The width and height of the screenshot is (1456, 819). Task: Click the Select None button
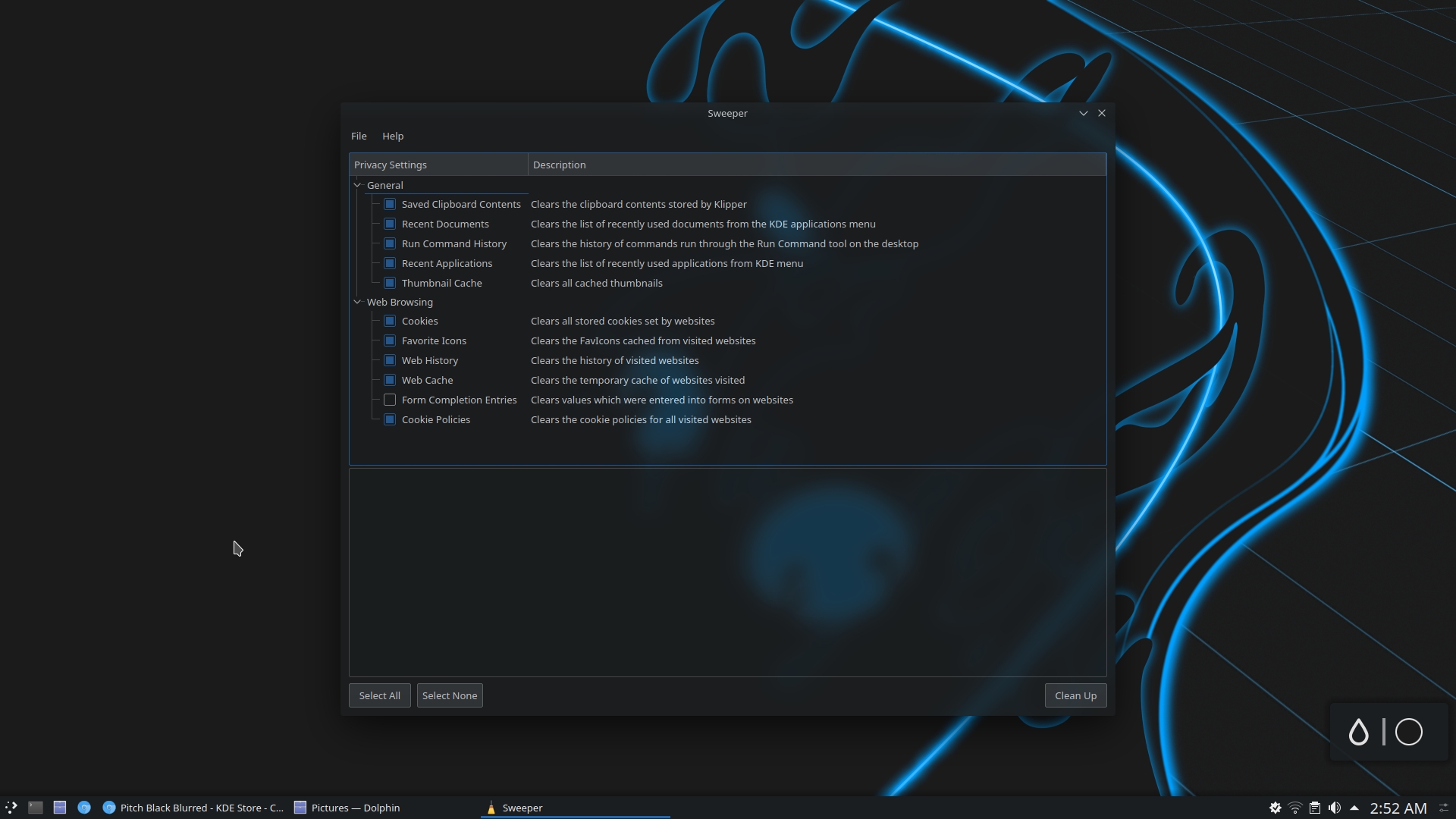450,695
